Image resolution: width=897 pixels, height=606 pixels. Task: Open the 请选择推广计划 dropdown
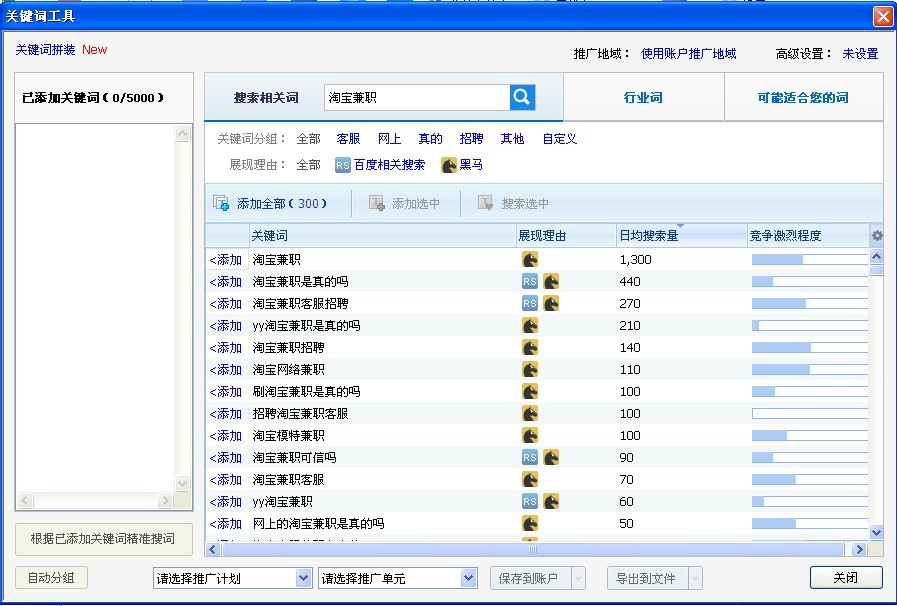pos(232,578)
